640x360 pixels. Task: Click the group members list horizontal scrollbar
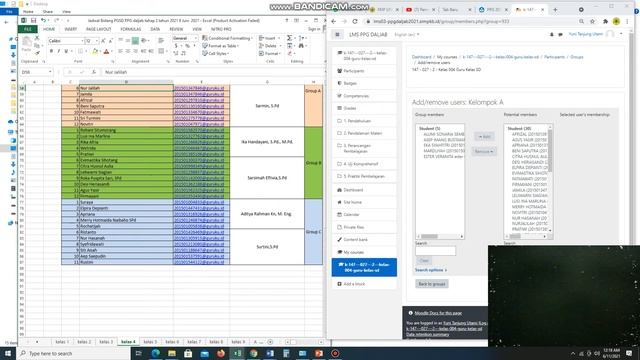440,236
